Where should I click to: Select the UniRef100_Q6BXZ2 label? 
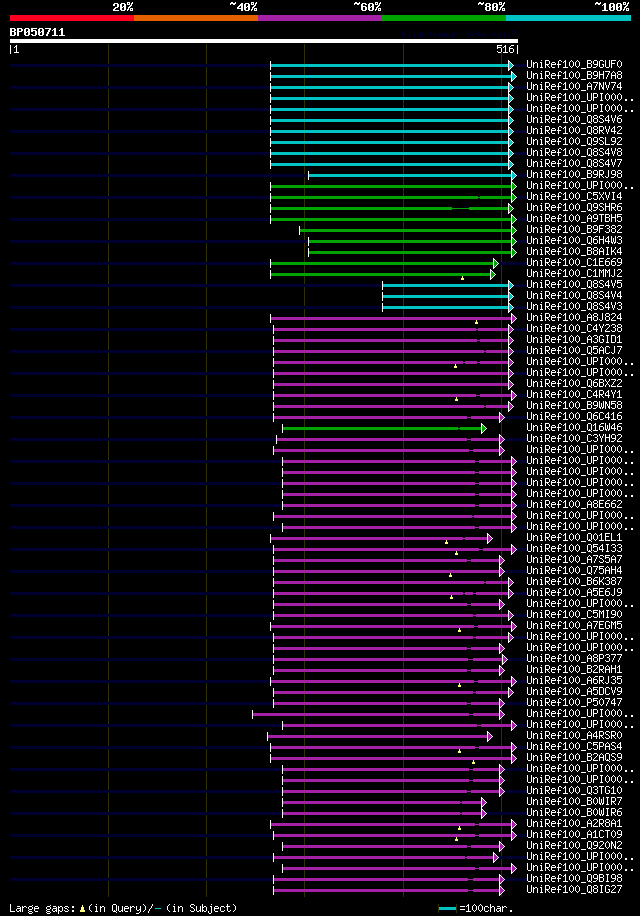pos(574,383)
